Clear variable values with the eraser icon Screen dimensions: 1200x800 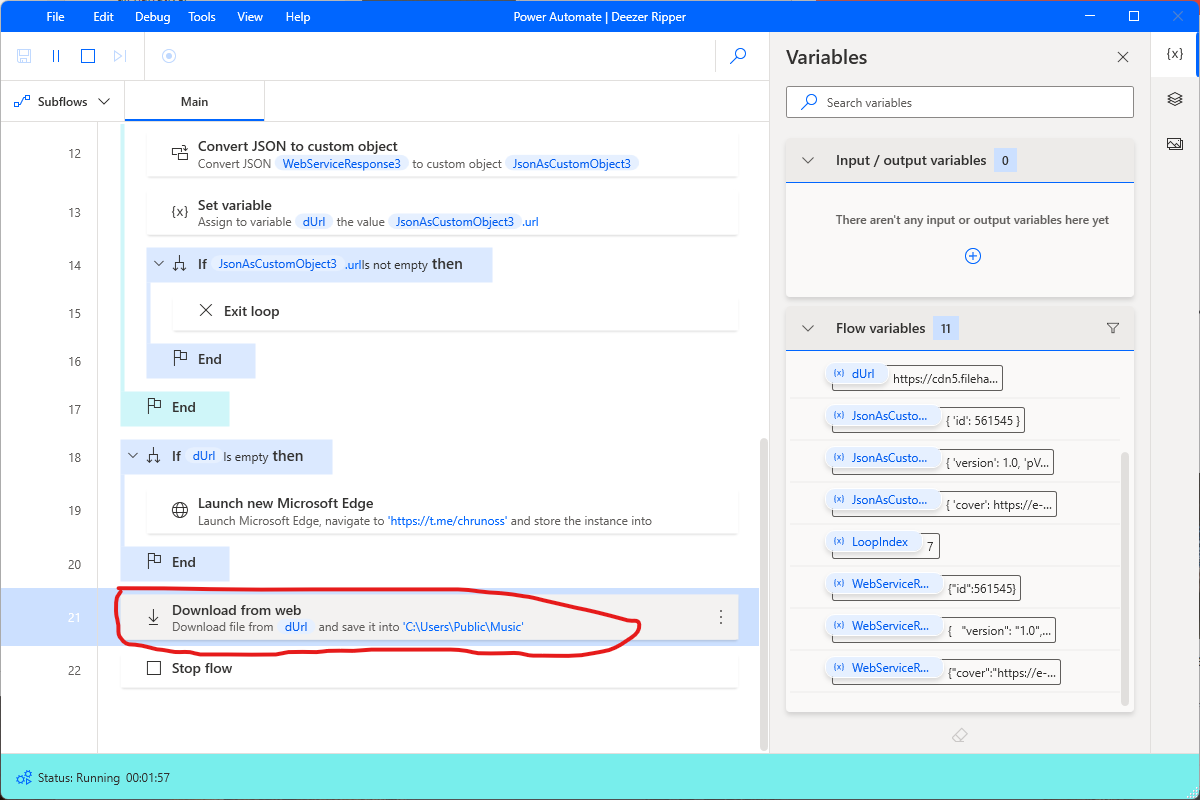coord(959,735)
